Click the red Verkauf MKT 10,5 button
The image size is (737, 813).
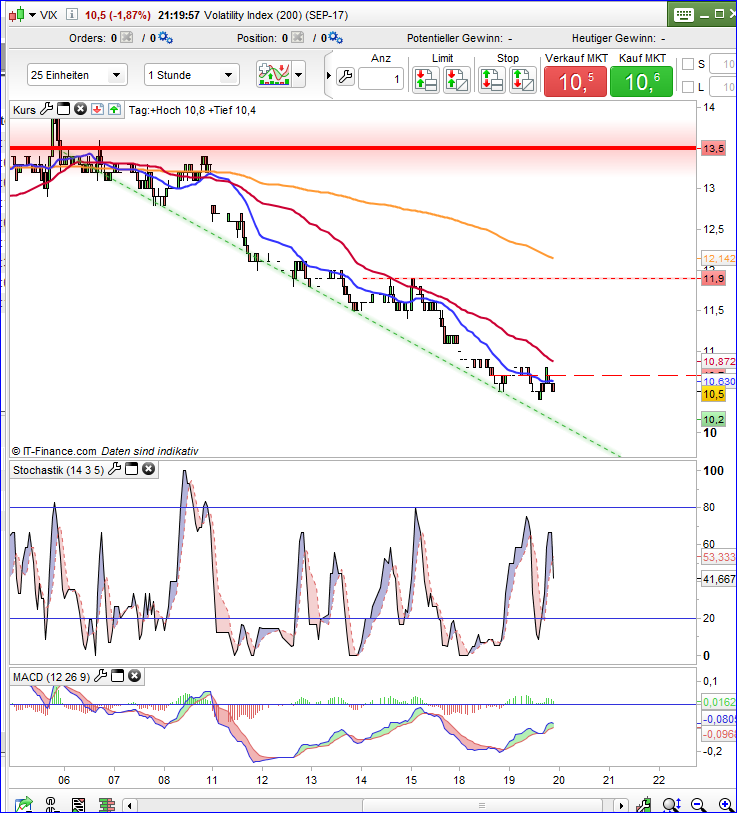[x=575, y=81]
